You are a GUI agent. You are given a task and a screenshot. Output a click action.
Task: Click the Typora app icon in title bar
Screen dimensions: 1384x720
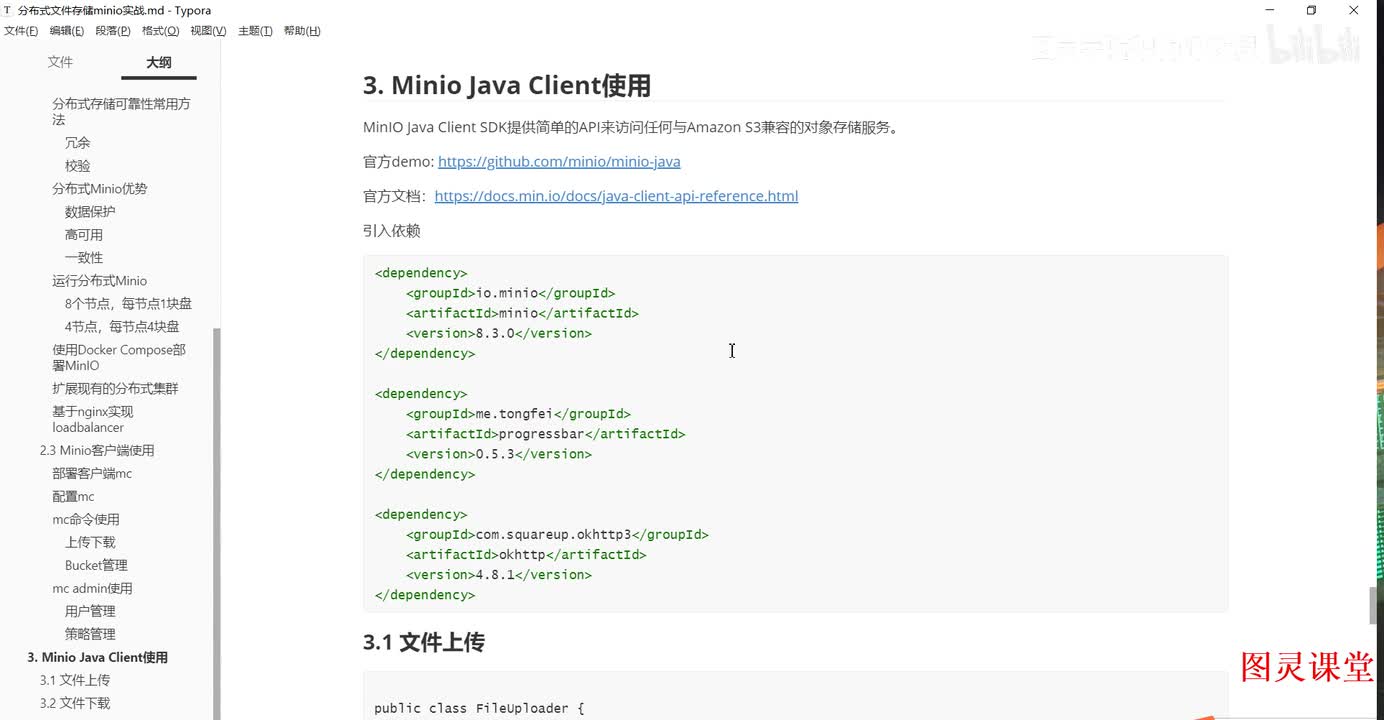tap(8, 10)
